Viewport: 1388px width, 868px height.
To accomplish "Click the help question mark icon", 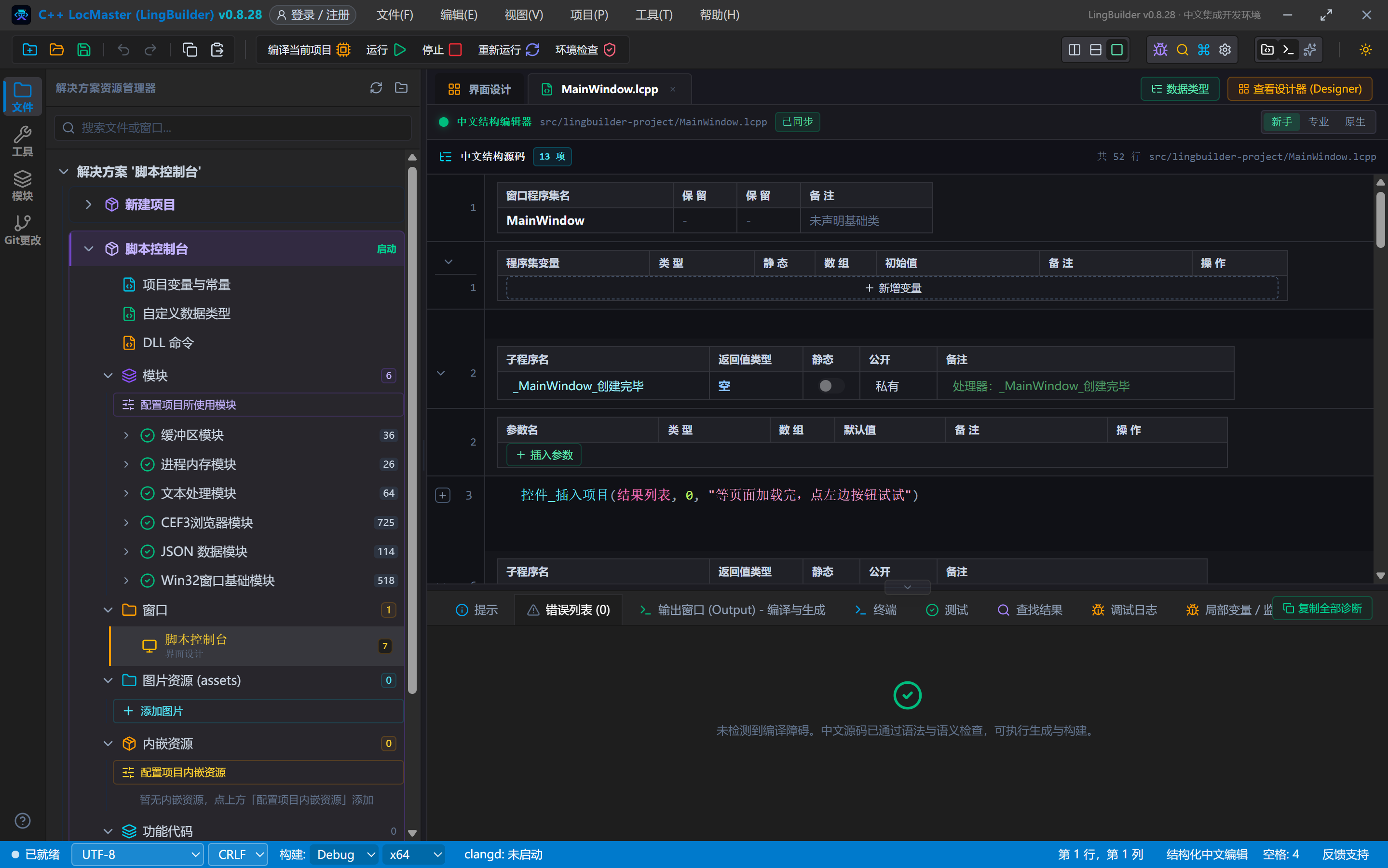I will [22, 820].
